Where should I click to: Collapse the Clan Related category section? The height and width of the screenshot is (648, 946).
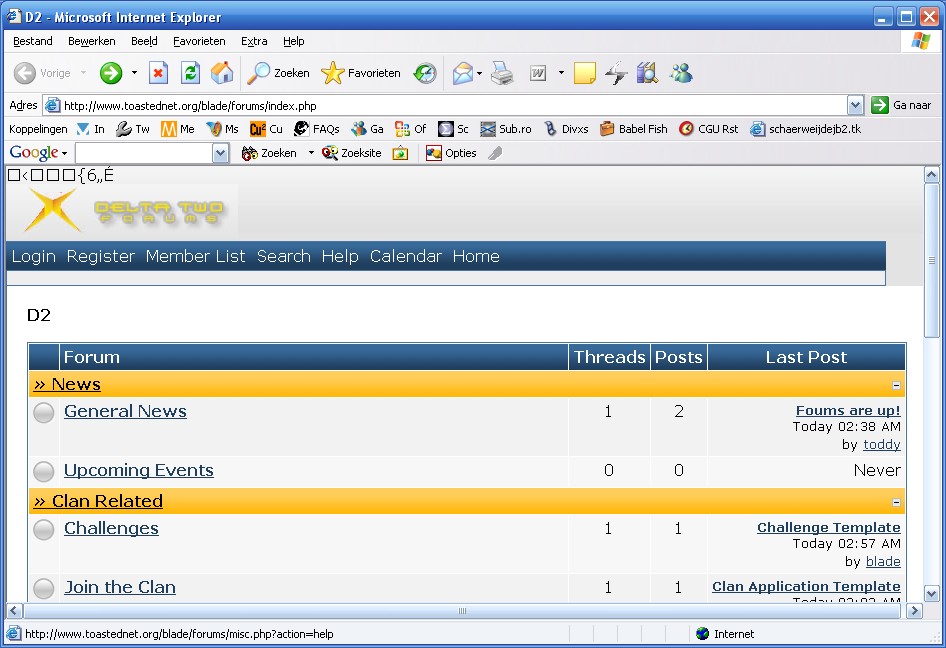click(x=896, y=502)
